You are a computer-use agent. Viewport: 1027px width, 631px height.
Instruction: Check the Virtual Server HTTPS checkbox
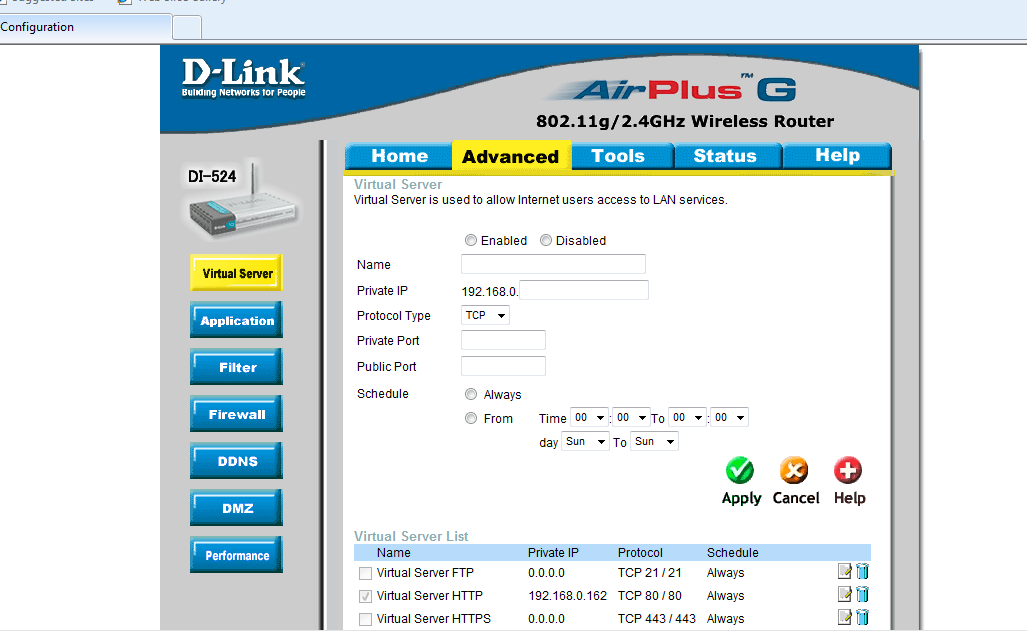365,619
